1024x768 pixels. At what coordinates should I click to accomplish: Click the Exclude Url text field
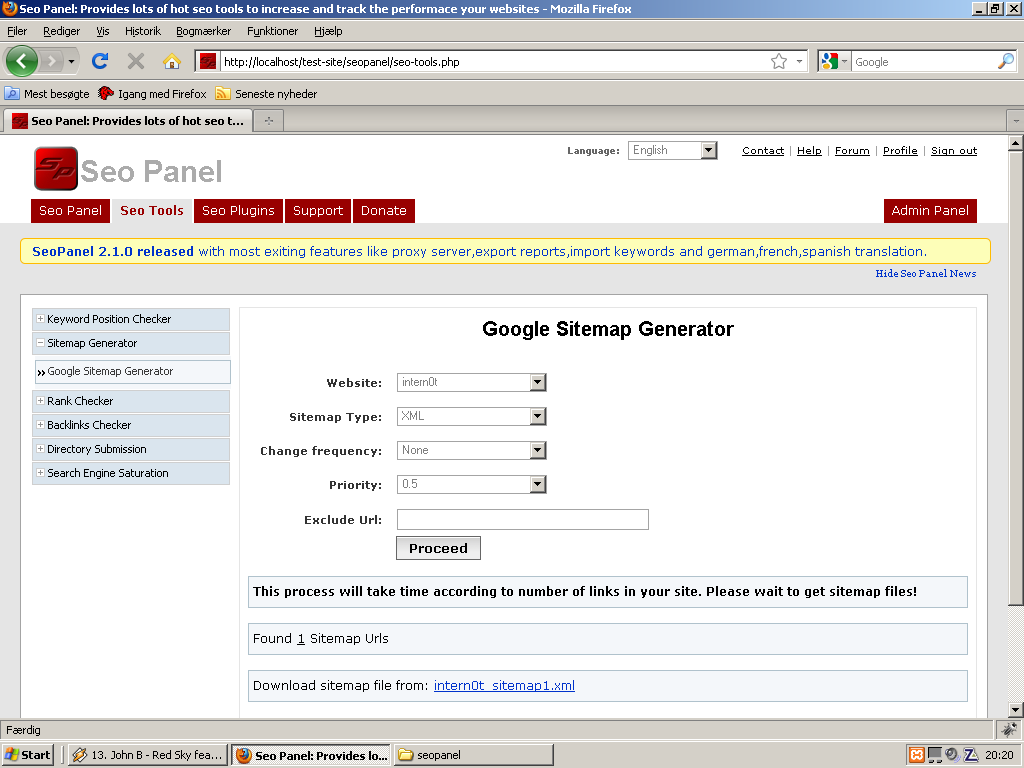click(522, 519)
